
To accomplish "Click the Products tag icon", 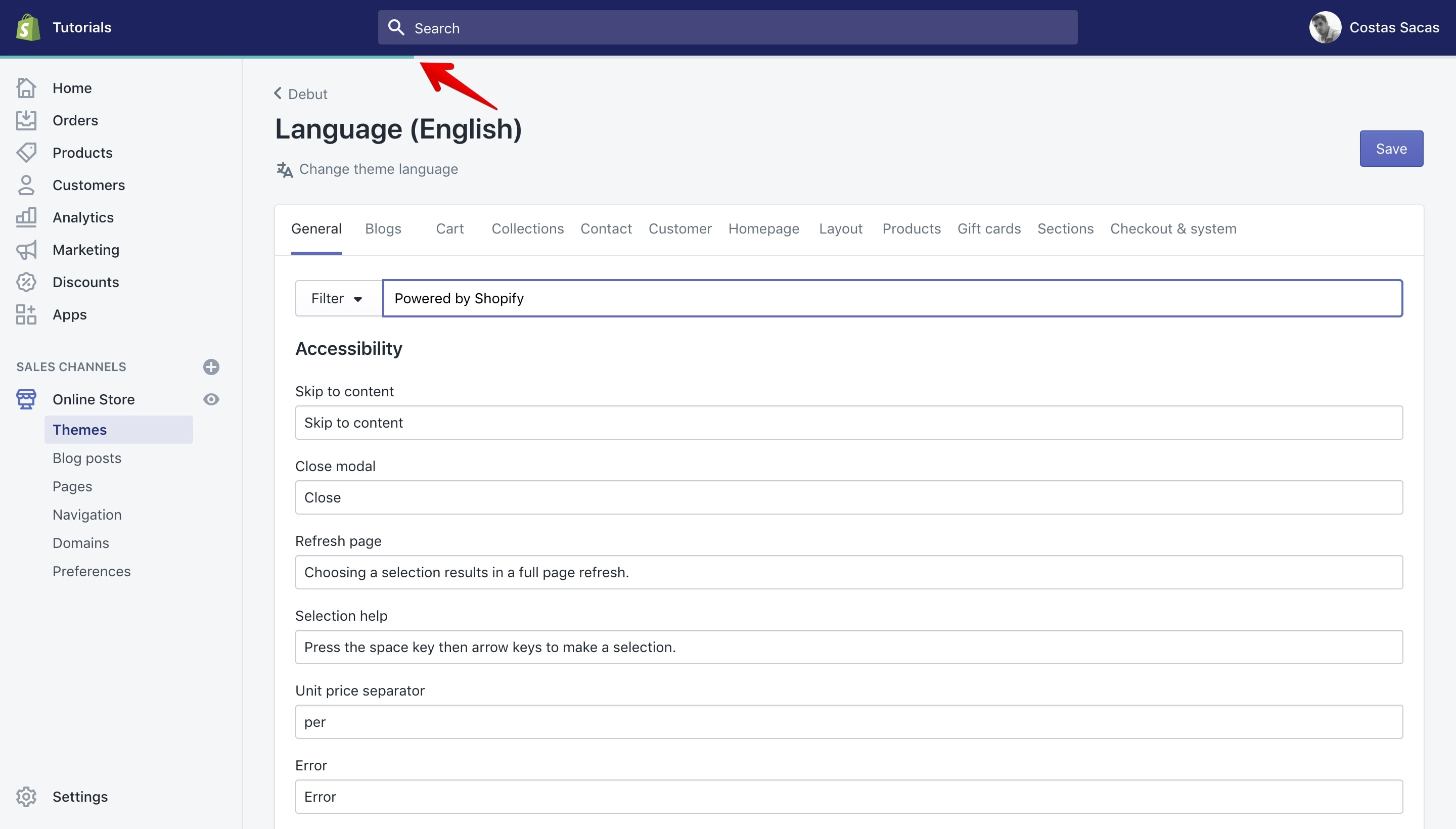I will click(26, 153).
